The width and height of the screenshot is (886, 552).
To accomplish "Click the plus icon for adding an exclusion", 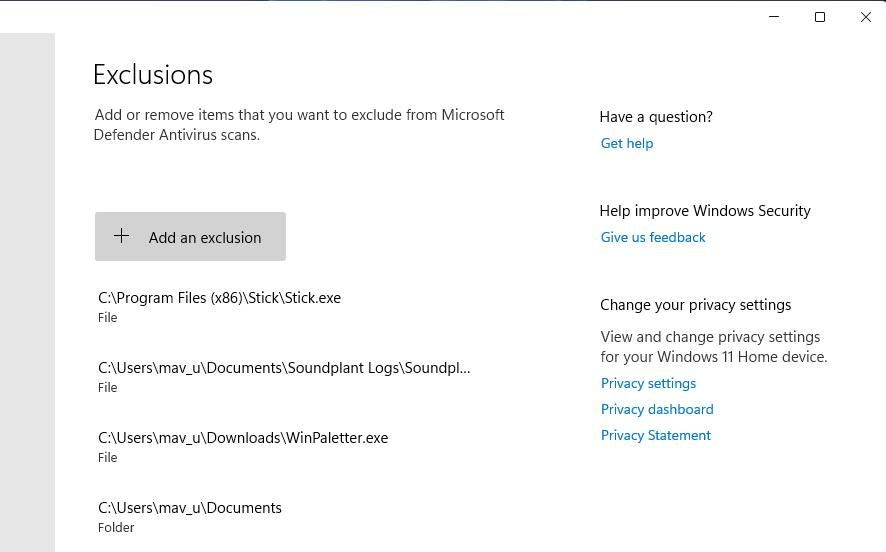I will point(121,236).
